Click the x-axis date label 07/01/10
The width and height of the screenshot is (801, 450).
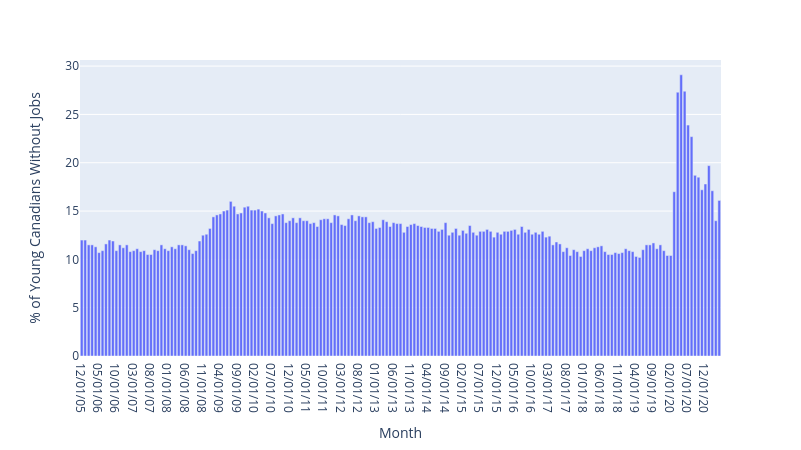tap(271, 388)
